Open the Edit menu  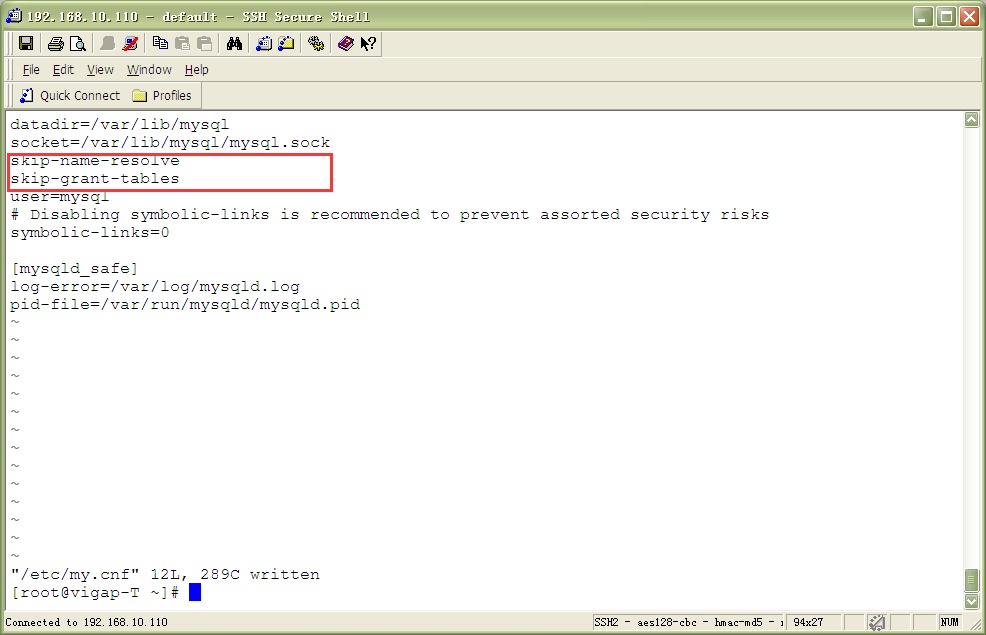coord(63,70)
